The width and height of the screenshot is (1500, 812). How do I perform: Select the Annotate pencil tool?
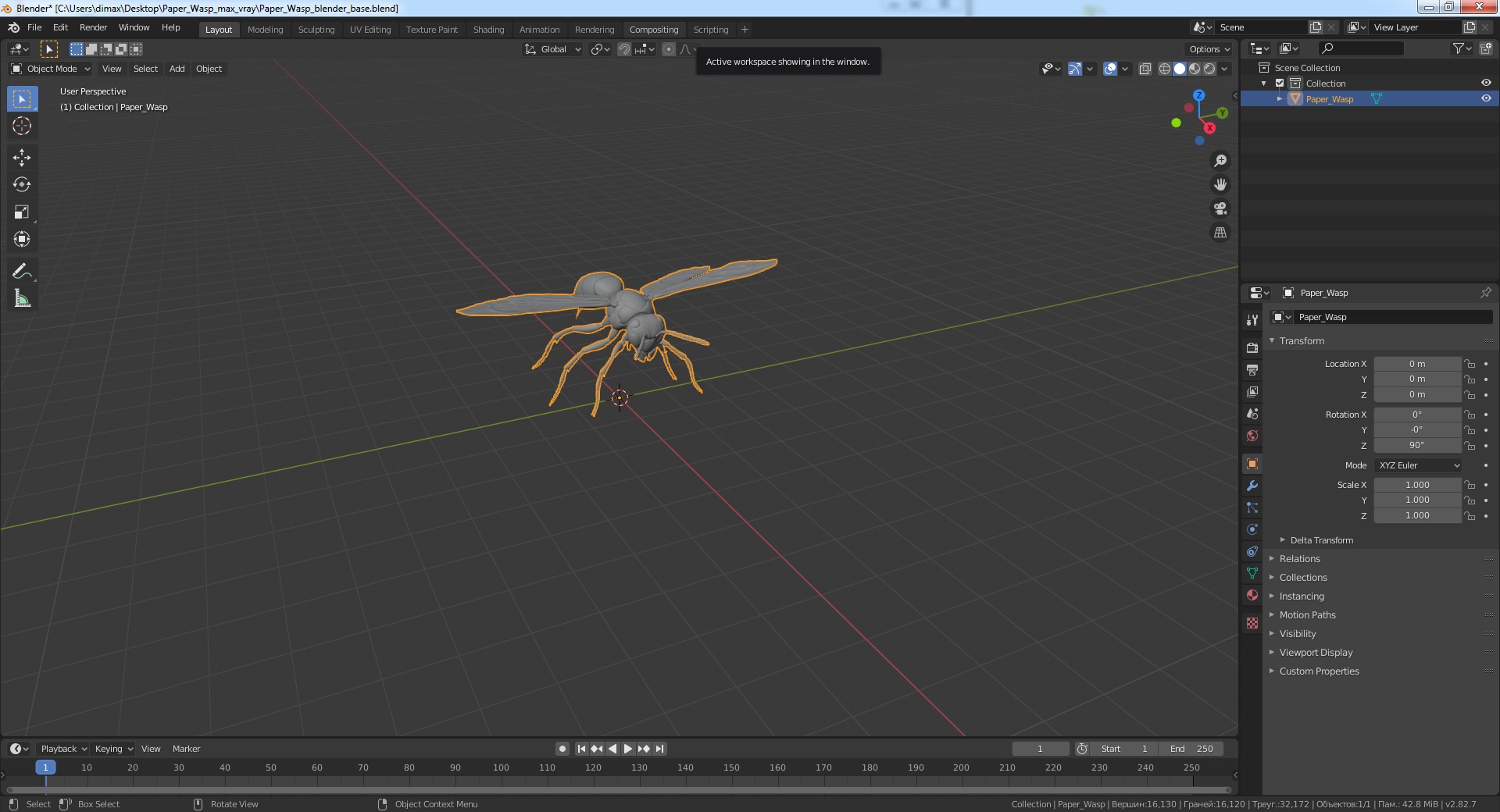[x=22, y=271]
